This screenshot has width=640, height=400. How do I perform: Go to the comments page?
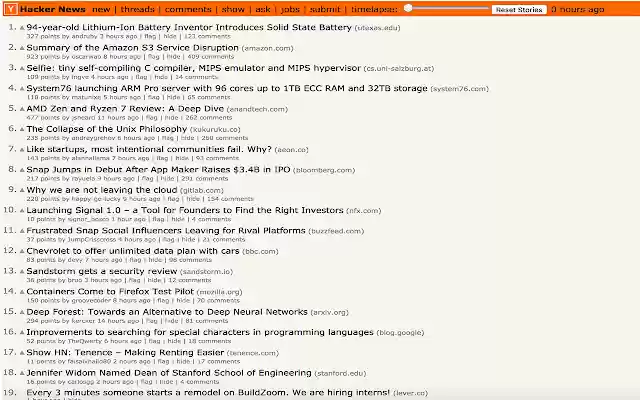coord(188,9)
